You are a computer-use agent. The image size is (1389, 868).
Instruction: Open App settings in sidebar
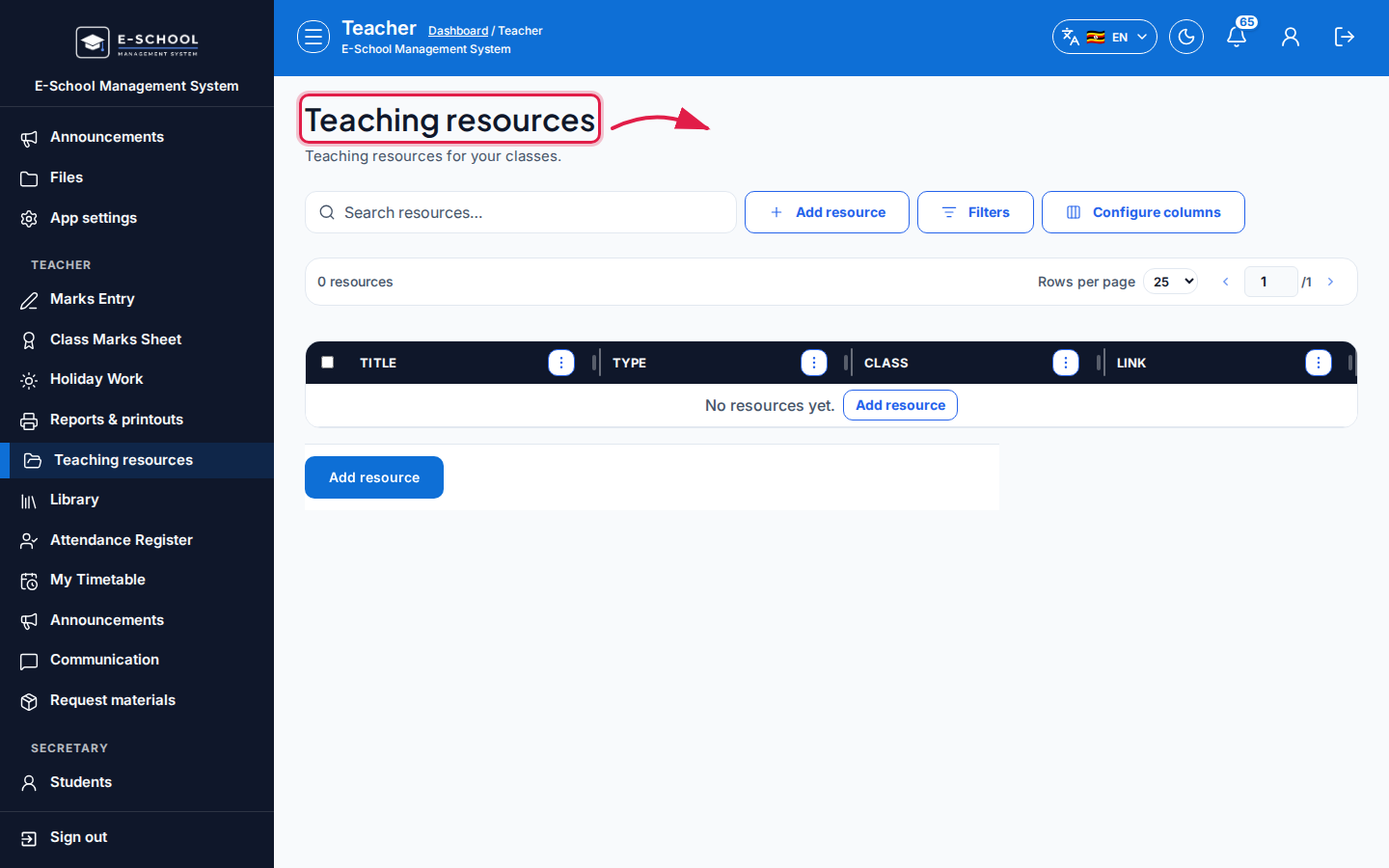pos(137,218)
